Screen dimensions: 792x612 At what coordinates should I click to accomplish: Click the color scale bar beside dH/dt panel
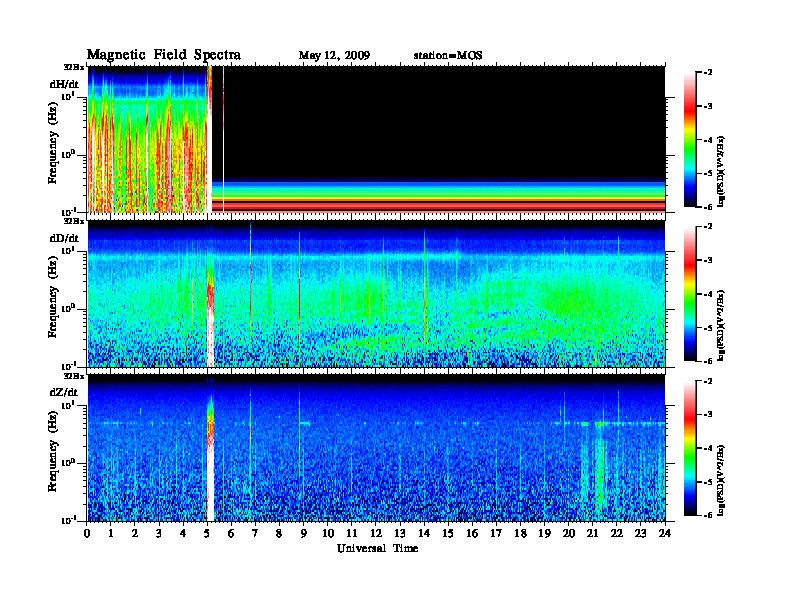pos(690,140)
